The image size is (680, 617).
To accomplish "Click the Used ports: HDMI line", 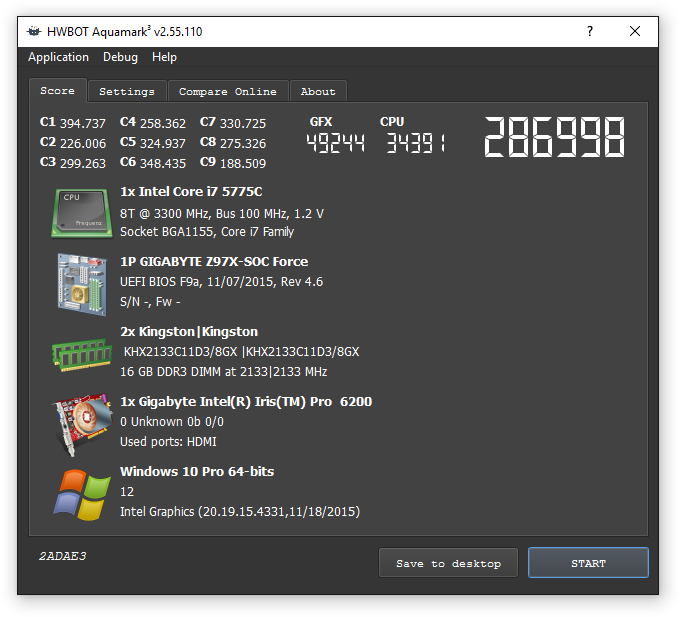I will [x=168, y=442].
